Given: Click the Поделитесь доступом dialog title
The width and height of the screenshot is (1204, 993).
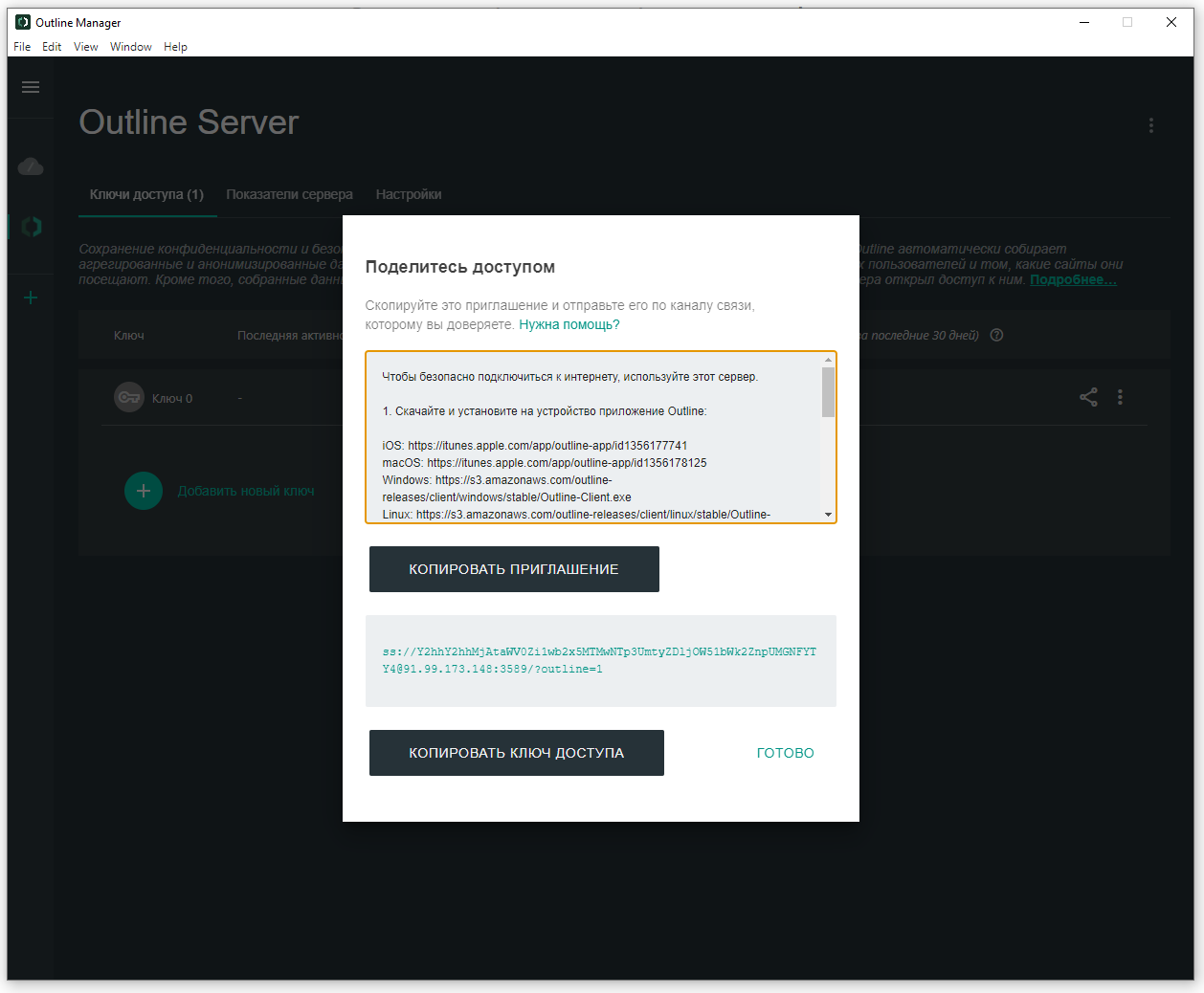Looking at the screenshot, I should coord(460,267).
